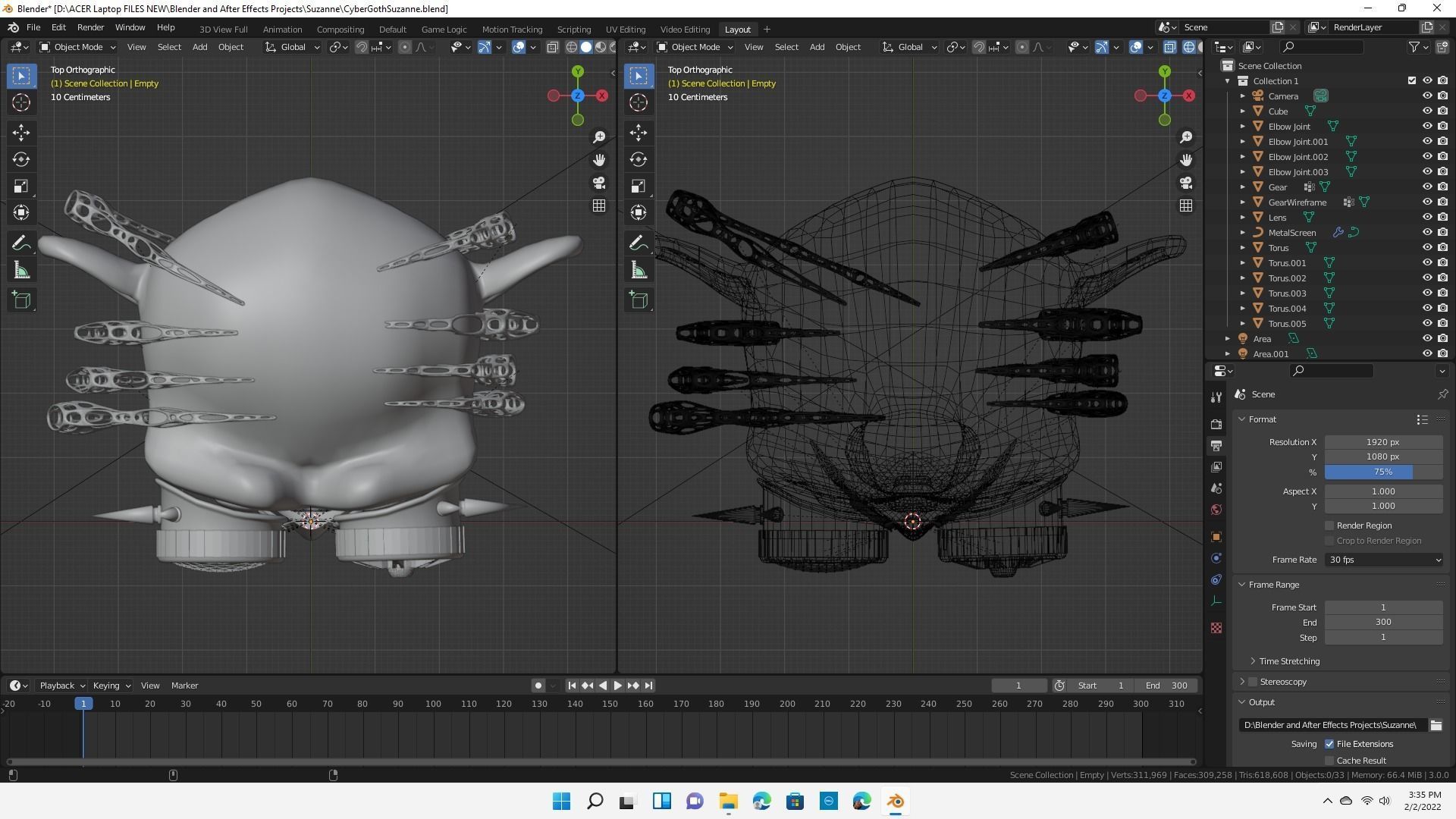Viewport: 1456px width, 819px height.
Task: Disable the Lens object in renders
Action: (x=1442, y=218)
